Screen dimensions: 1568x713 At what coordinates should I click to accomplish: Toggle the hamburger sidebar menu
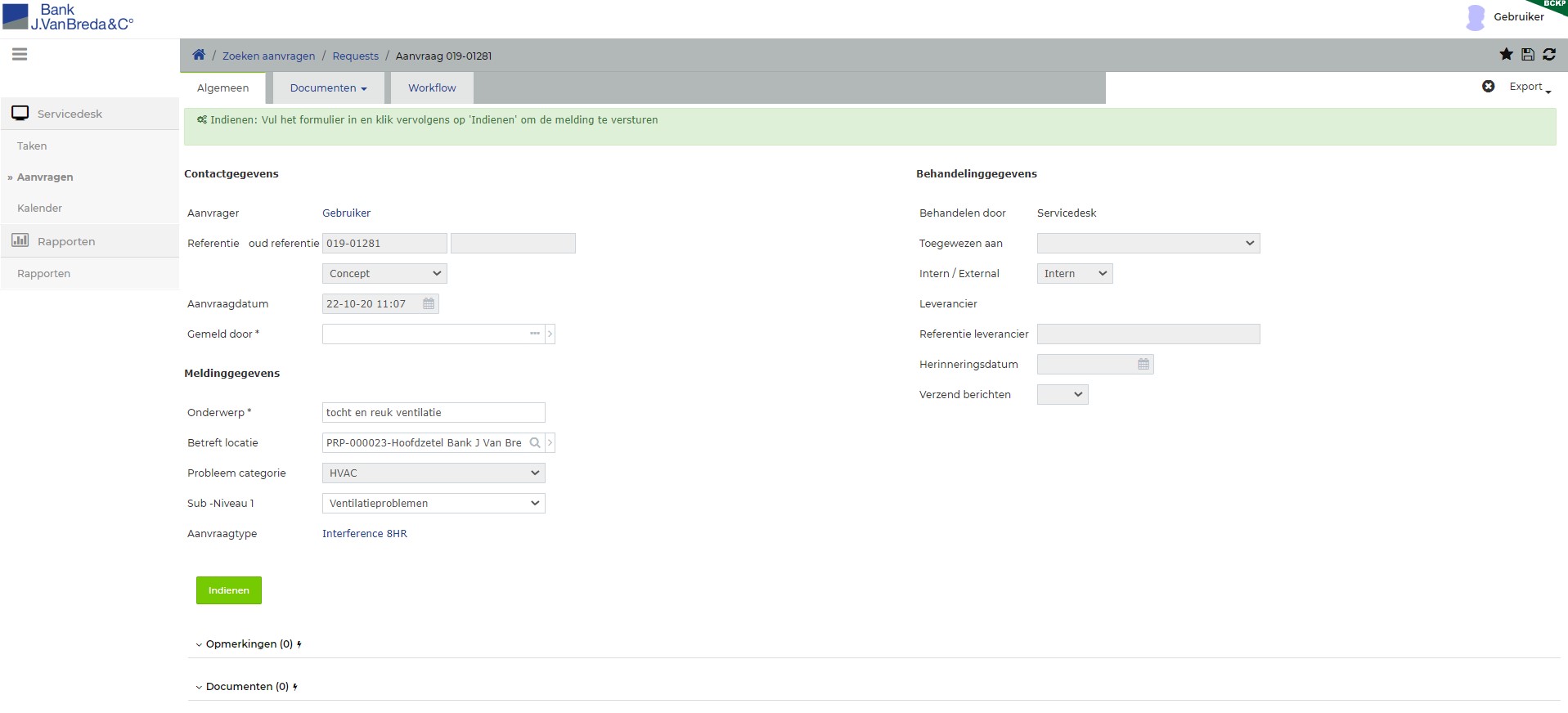[x=20, y=55]
